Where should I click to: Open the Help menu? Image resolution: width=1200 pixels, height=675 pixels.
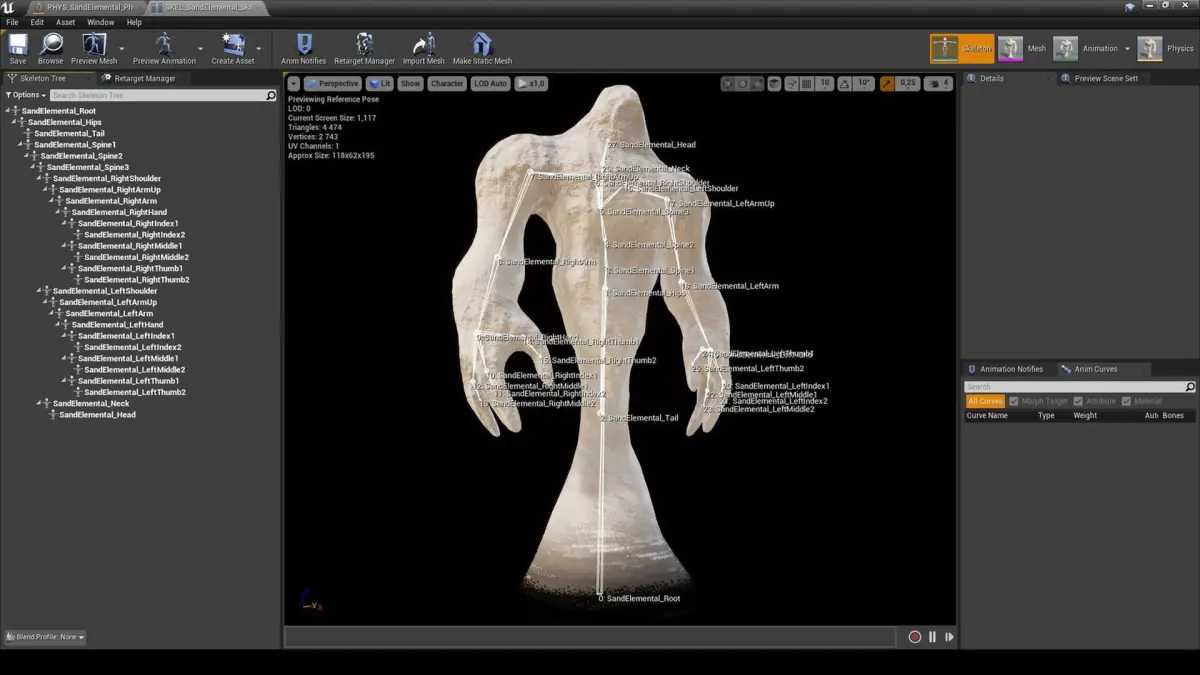[x=134, y=22]
